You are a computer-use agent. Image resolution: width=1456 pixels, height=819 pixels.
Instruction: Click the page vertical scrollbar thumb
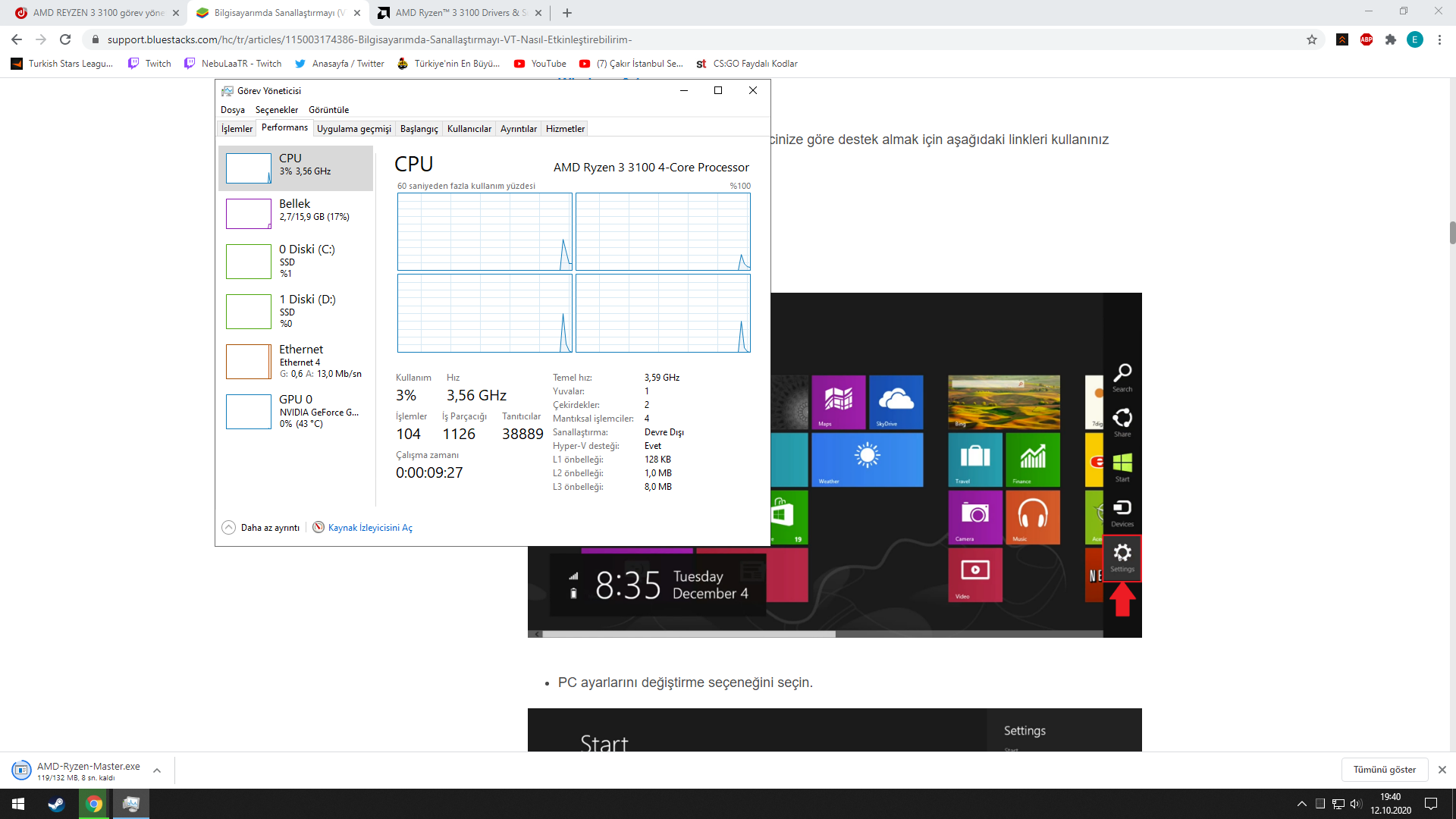1452,233
